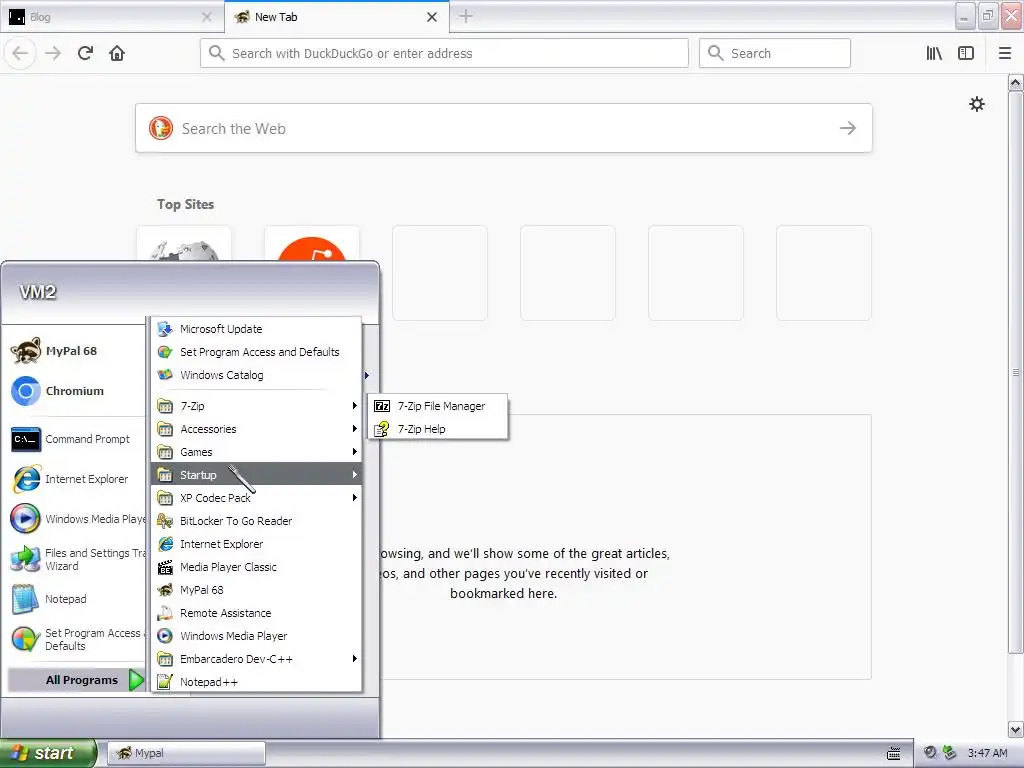
Task: Reload the current page
Action: click(85, 53)
